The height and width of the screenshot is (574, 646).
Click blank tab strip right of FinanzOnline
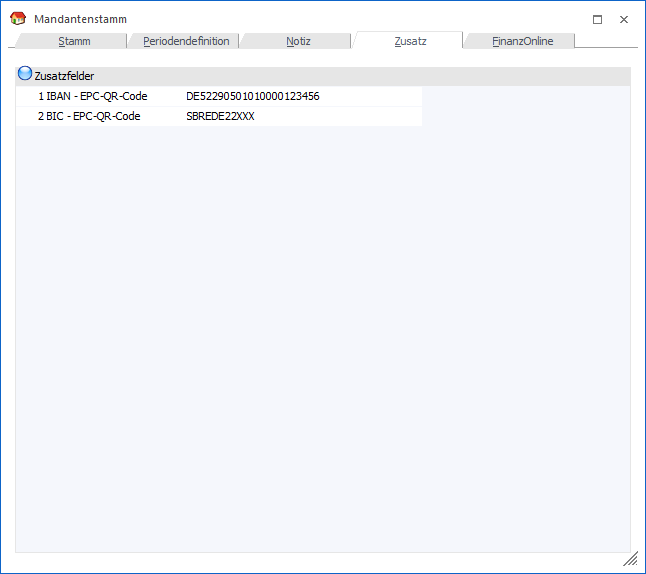pyautogui.click(x=610, y=41)
